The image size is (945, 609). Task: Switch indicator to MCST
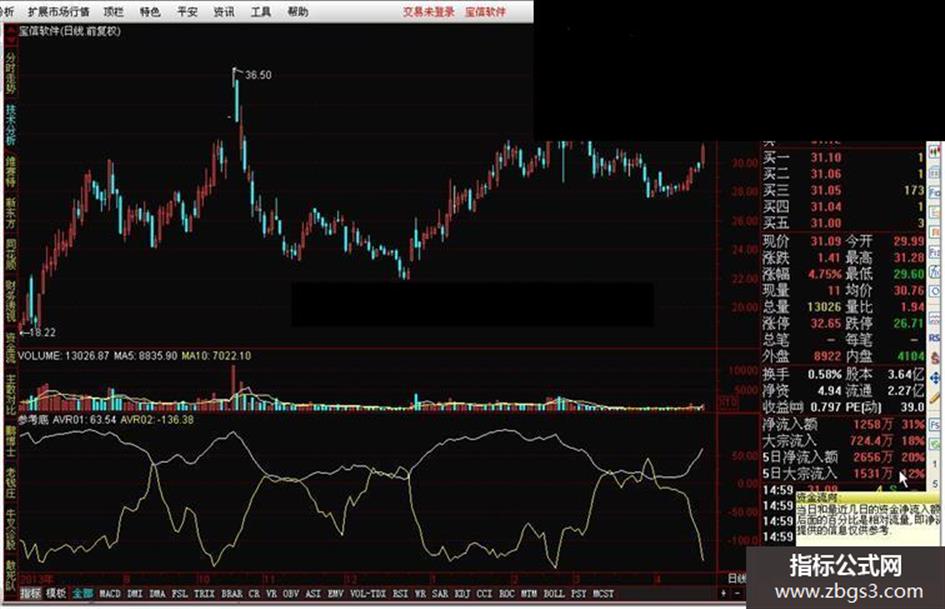coord(603,593)
